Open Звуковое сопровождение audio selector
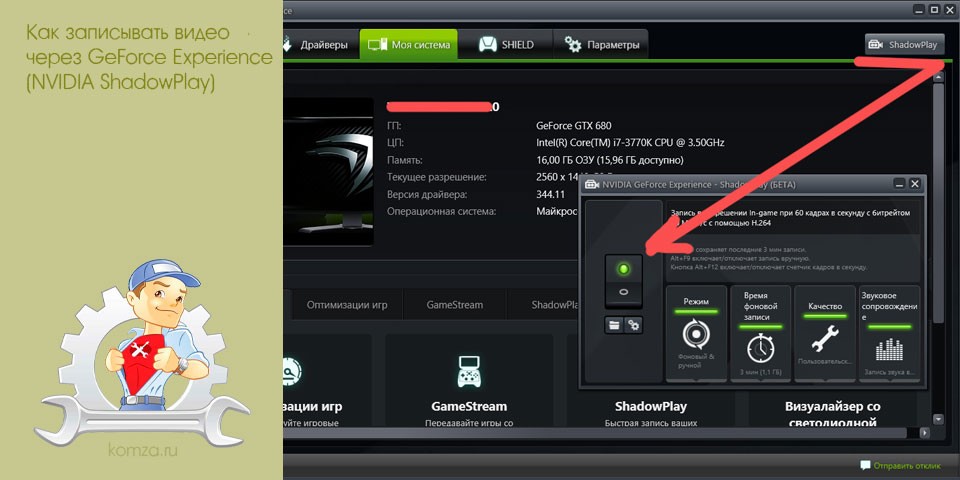This screenshot has width=960, height=480. pyautogui.click(x=890, y=334)
